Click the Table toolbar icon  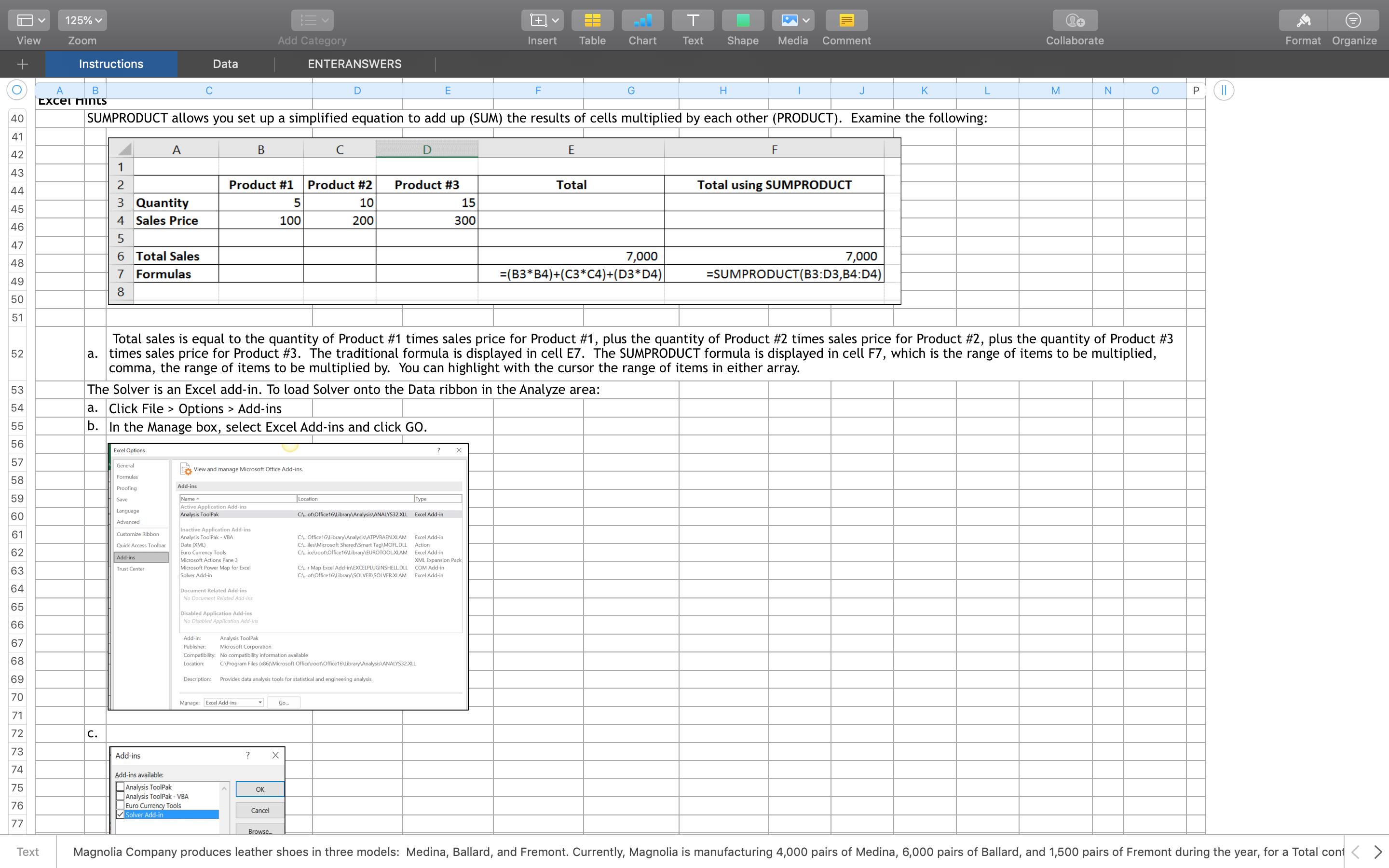(592, 21)
